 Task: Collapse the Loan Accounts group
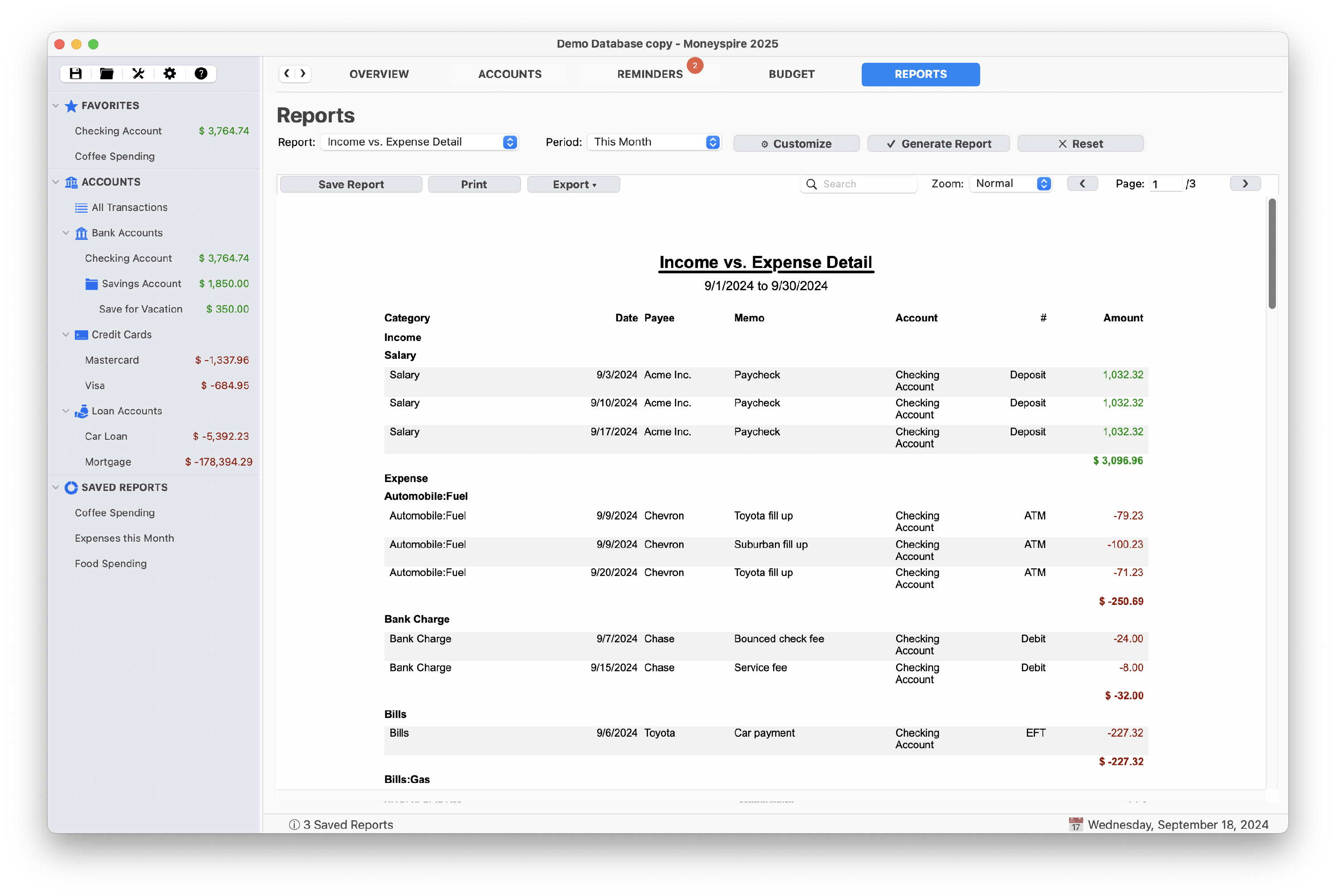coord(66,411)
